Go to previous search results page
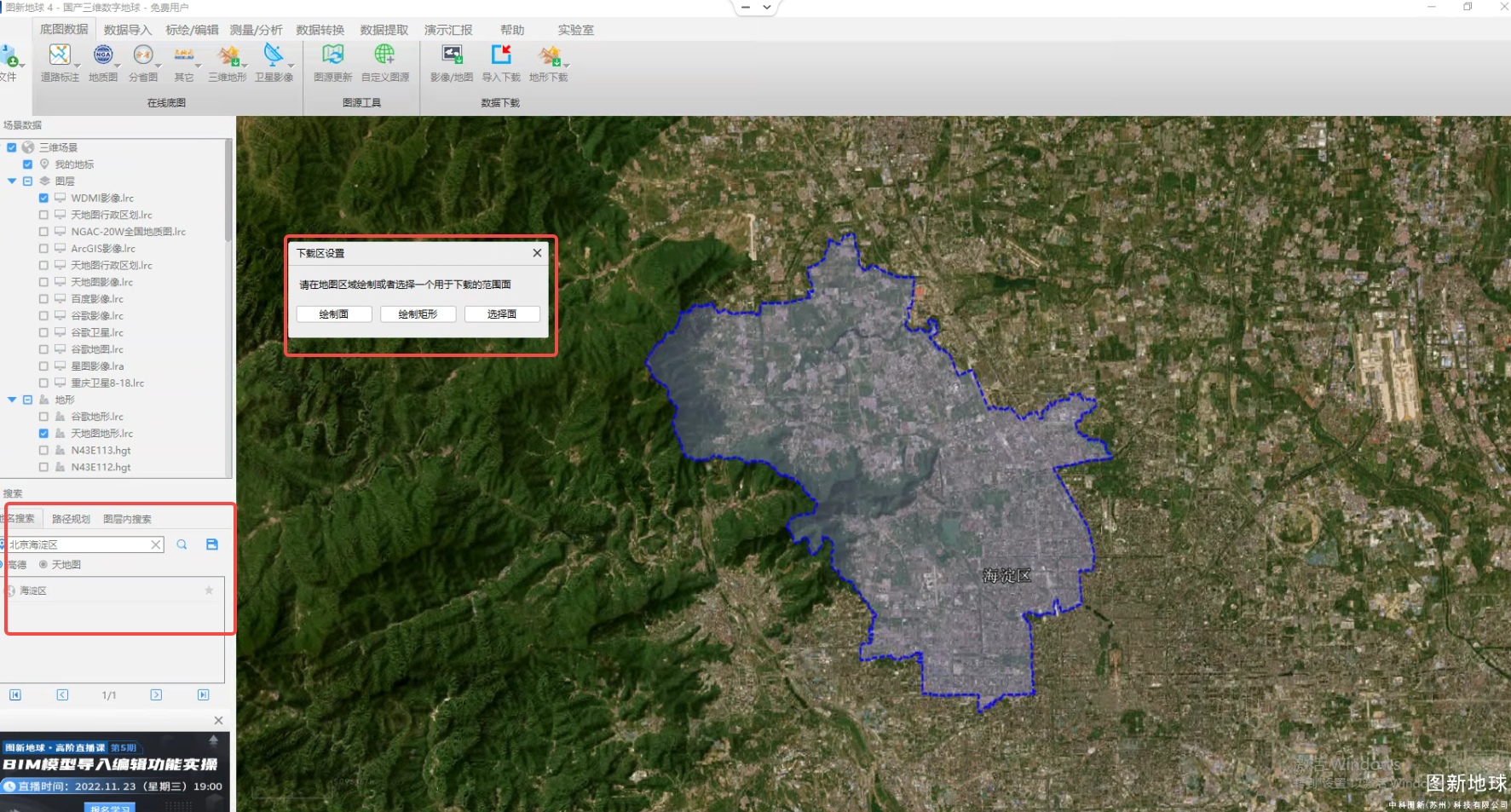 (62, 694)
